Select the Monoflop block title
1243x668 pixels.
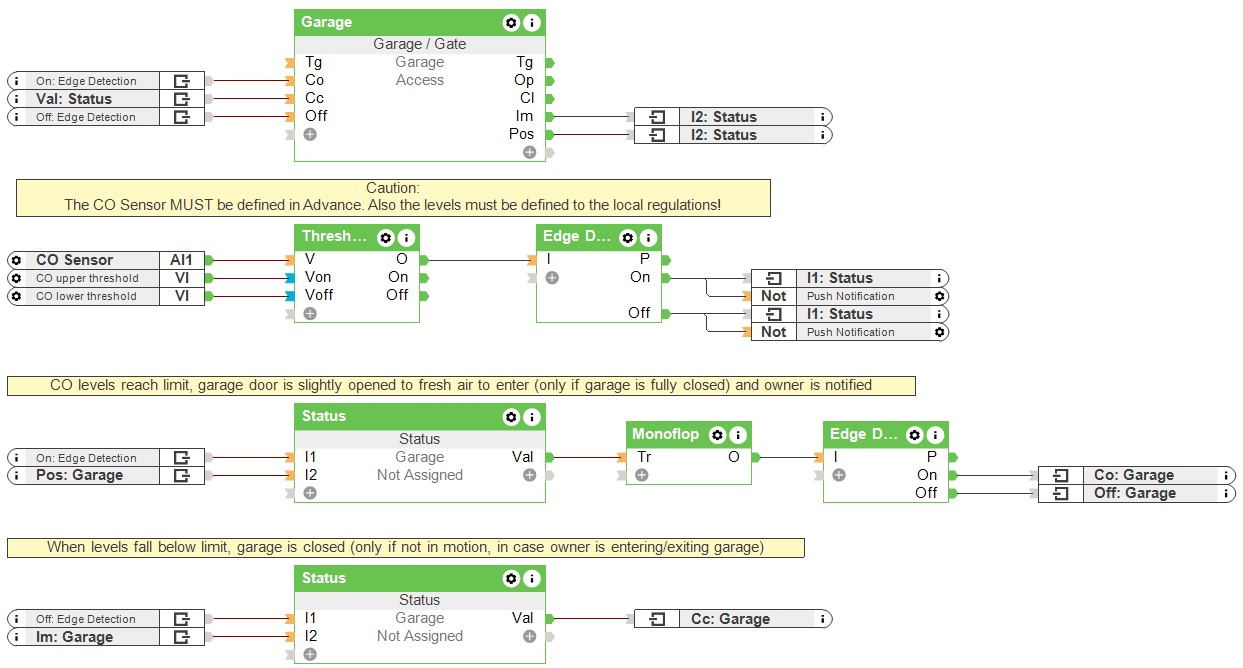coord(665,435)
